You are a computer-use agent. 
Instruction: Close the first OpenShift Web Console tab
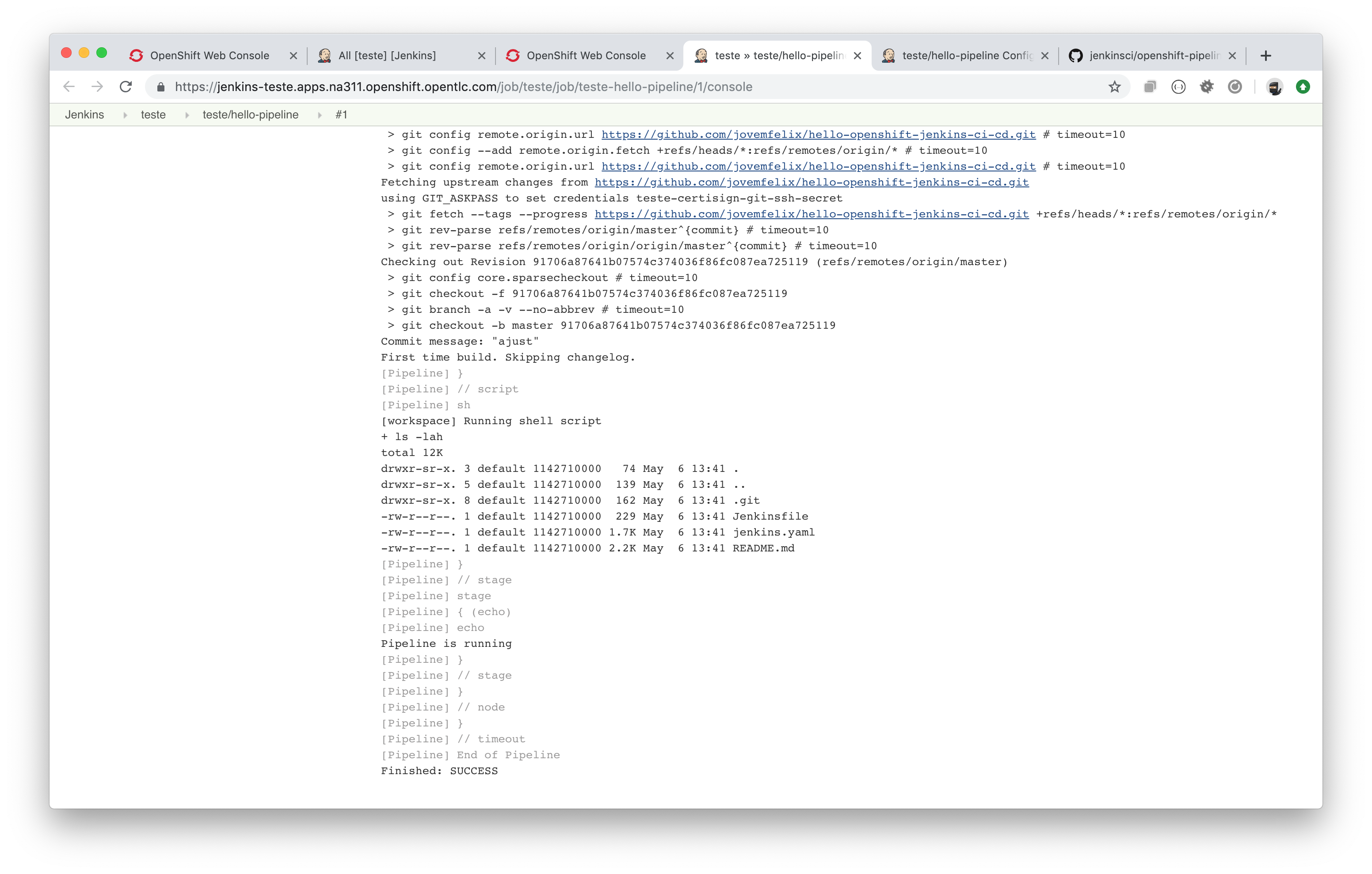pyautogui.click(x=293, y=55)
